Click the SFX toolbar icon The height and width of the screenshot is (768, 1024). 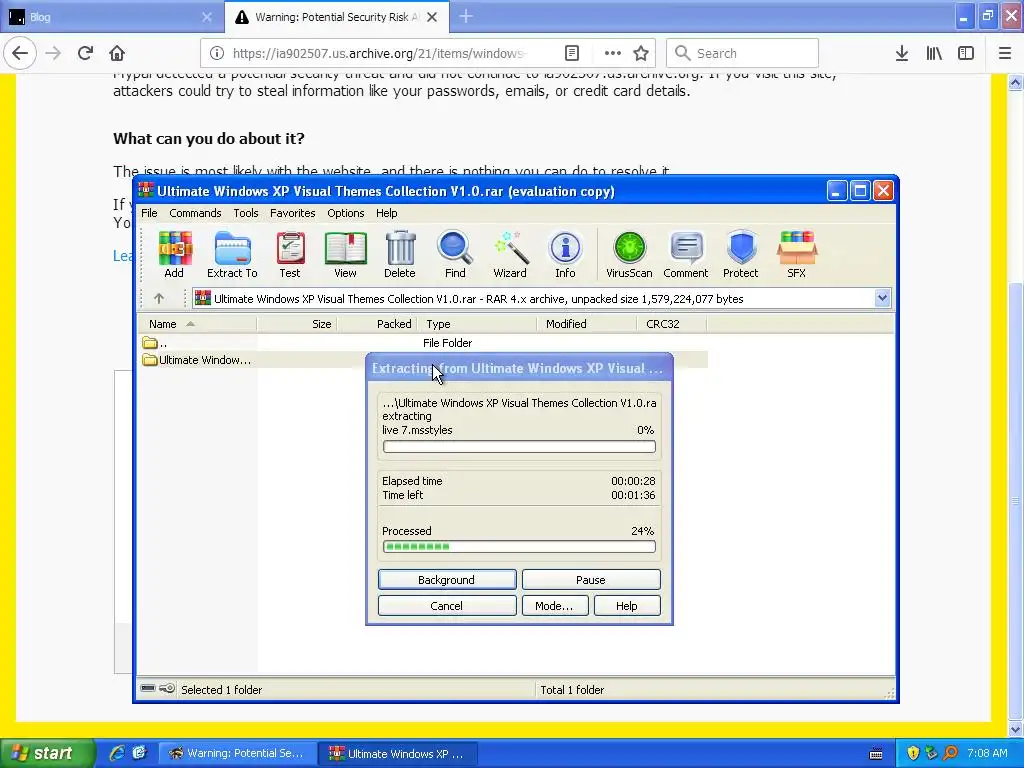(x=797, y=255)
